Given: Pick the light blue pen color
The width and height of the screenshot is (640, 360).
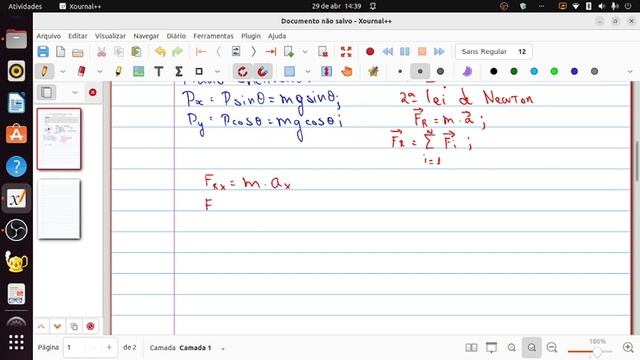Looking at the screenshot, I should click(534, 71).
